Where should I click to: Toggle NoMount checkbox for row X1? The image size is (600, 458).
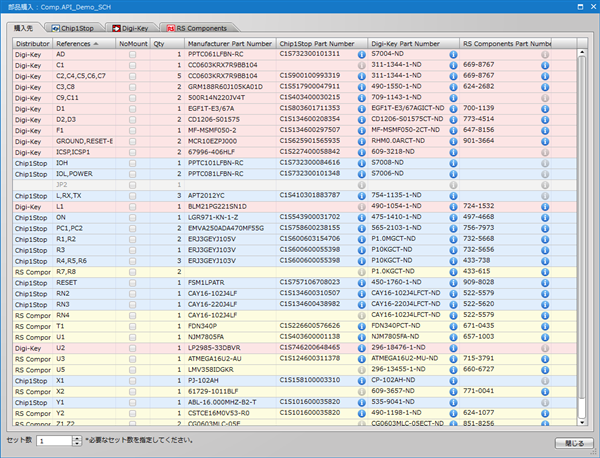click(x=132, y=381)
